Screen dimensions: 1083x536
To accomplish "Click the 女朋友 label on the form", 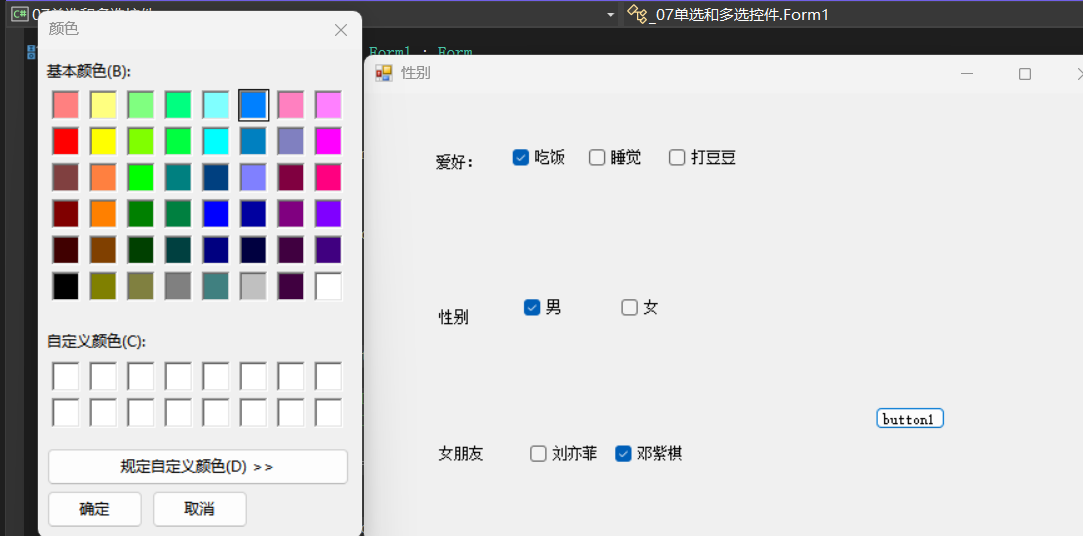I will (x=461, y=454).
